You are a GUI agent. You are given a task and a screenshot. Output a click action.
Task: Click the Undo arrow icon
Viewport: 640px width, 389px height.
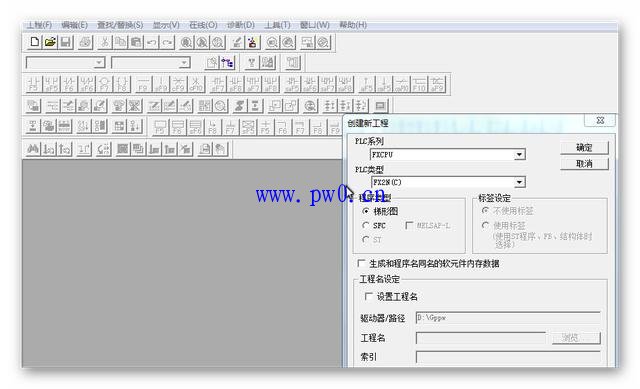pyautogui.click(x=152, y=42)
